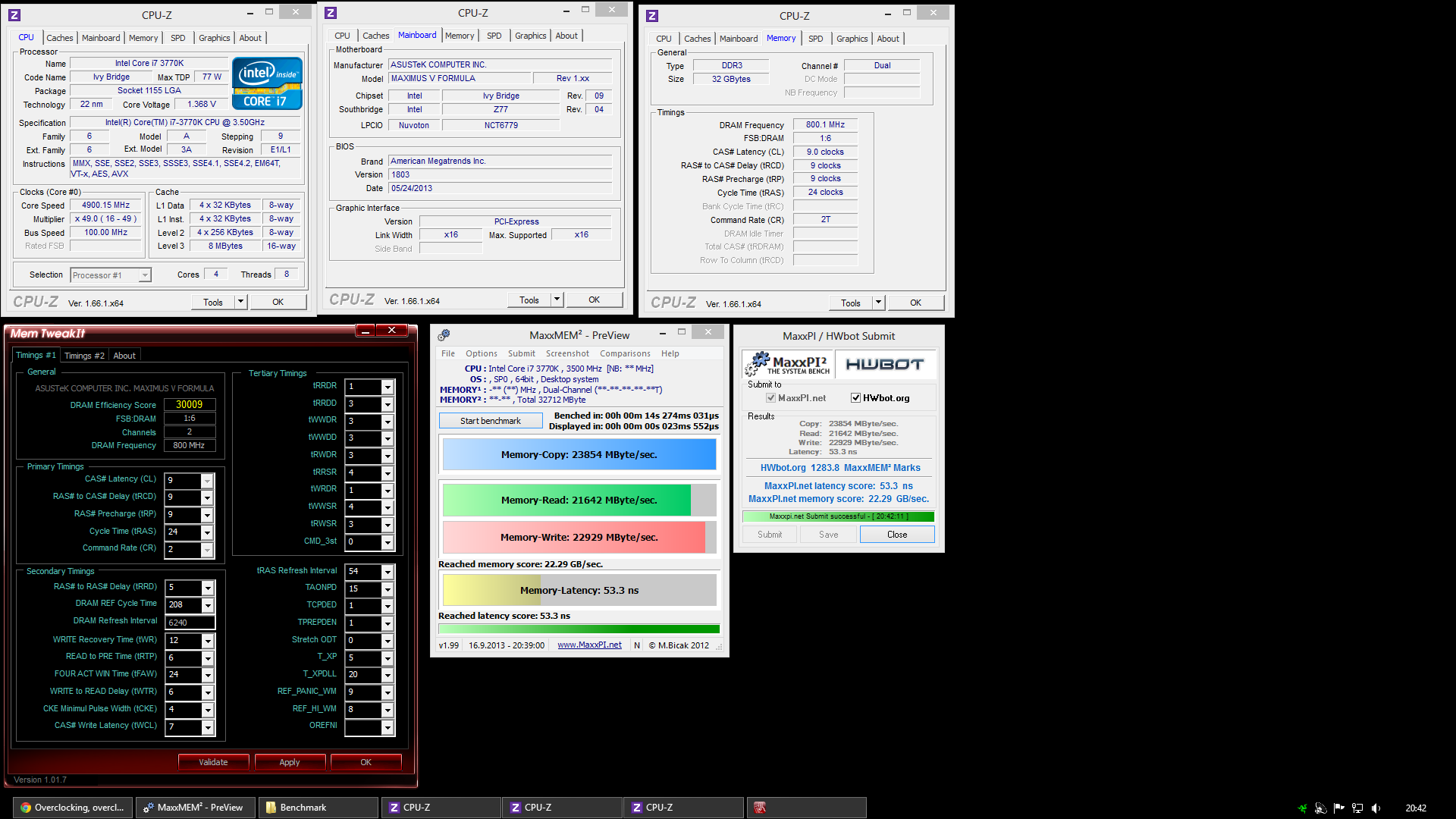1456x819 pixels.
Task: Open the Razer icon in system tray
Action: (x=1302, y=808)
